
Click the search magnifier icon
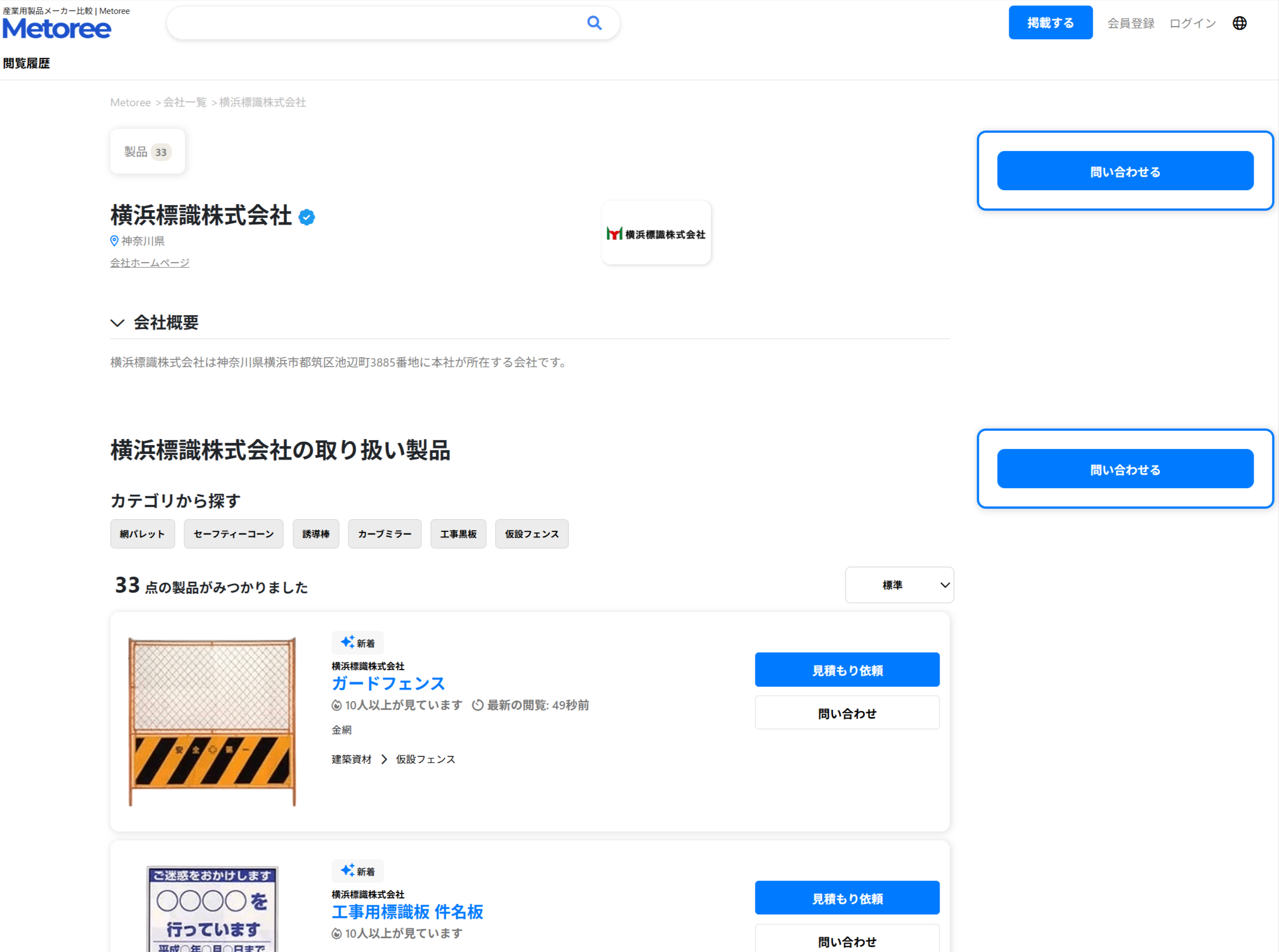click(594, 23)
